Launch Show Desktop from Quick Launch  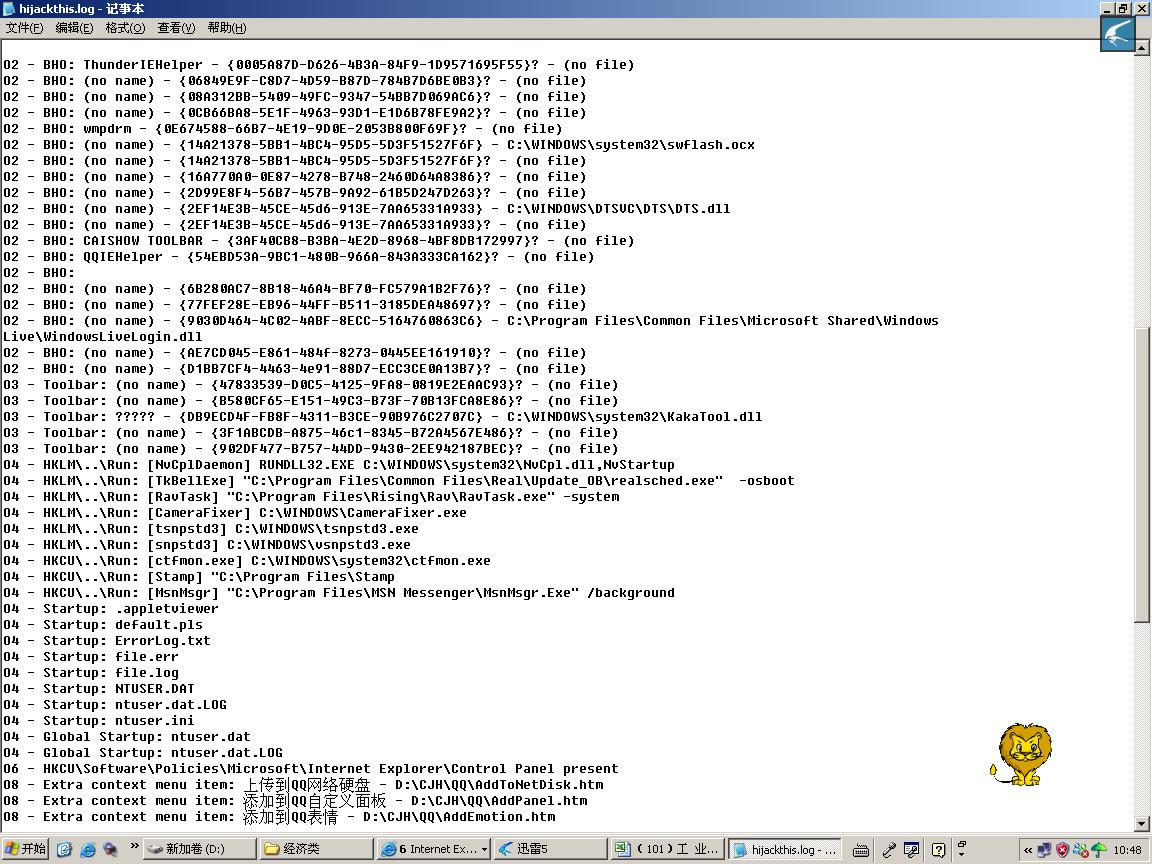click(x=64, y=849)
